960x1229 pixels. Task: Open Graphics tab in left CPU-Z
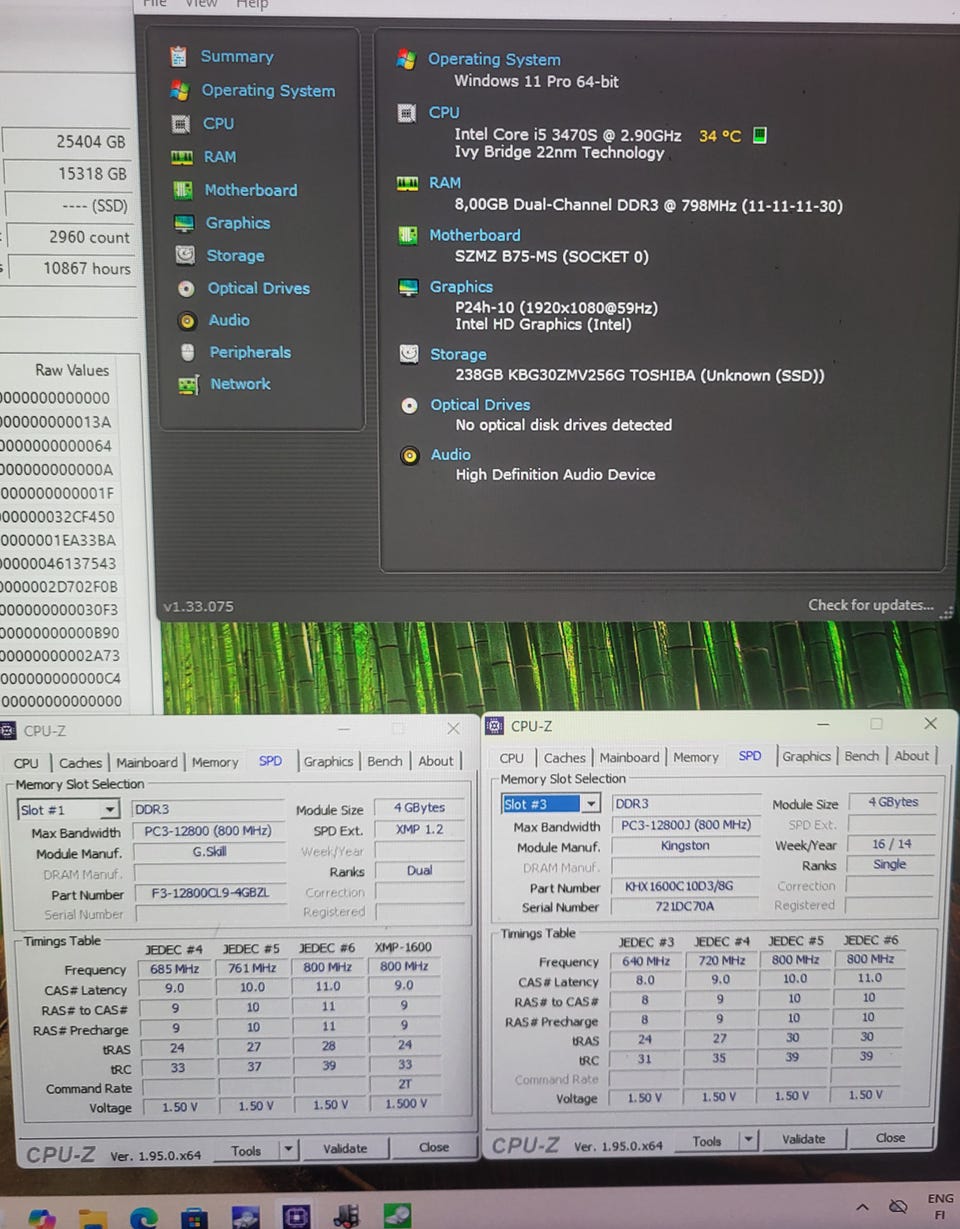[x=328, y=761]
